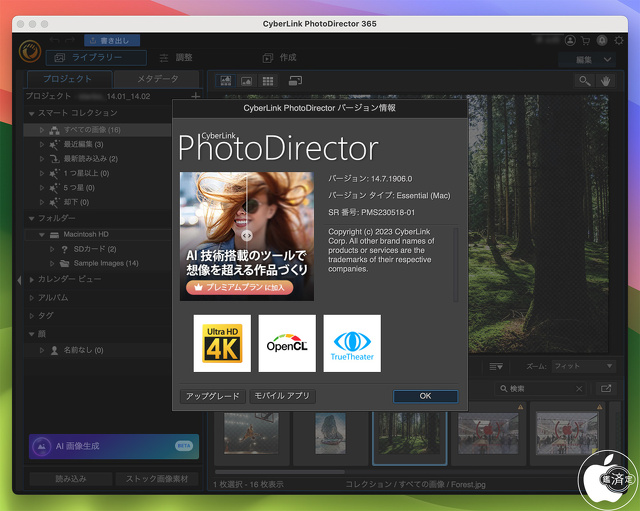This screenshot has height=511, width=640.
Task: Click the notification bell icon
Action: [x=602, y=40]
